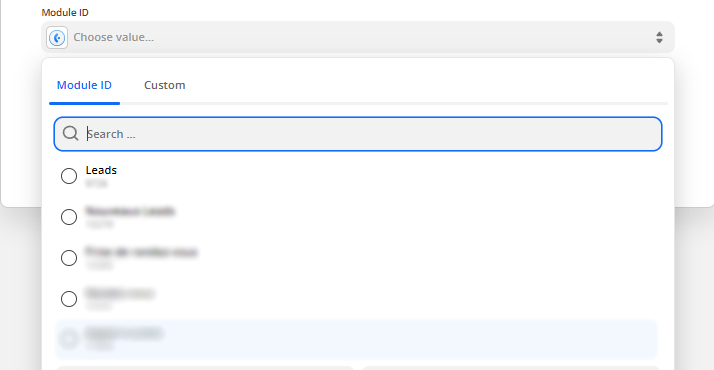Focus the Search text field
The image size is (714, 370).
[358, 134]
